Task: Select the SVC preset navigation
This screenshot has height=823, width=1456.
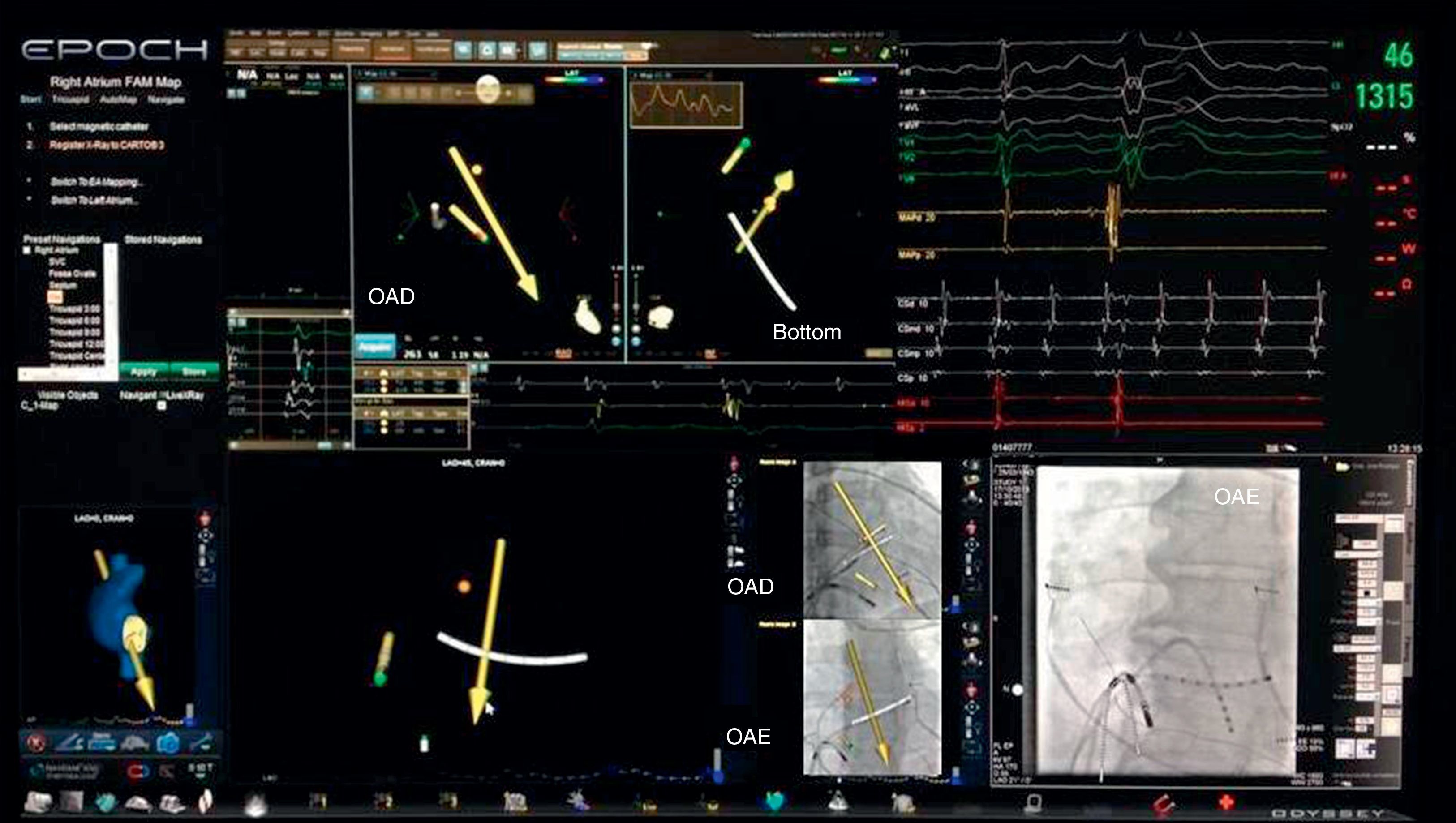Action: pyautogui.click(x=57, y=261)
